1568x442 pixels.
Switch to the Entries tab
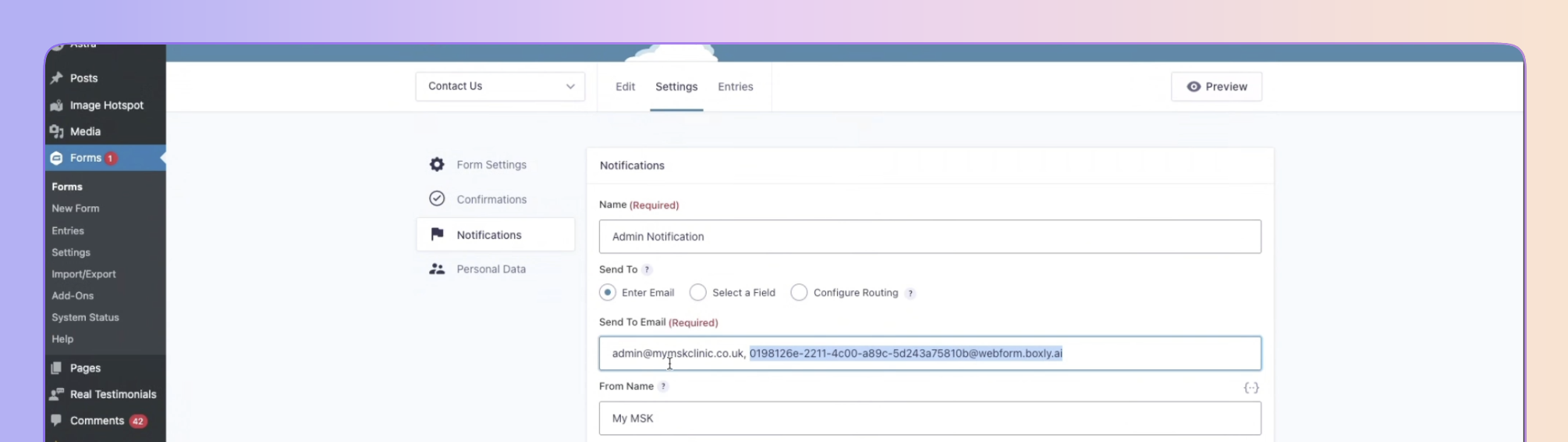pos(736,87)
